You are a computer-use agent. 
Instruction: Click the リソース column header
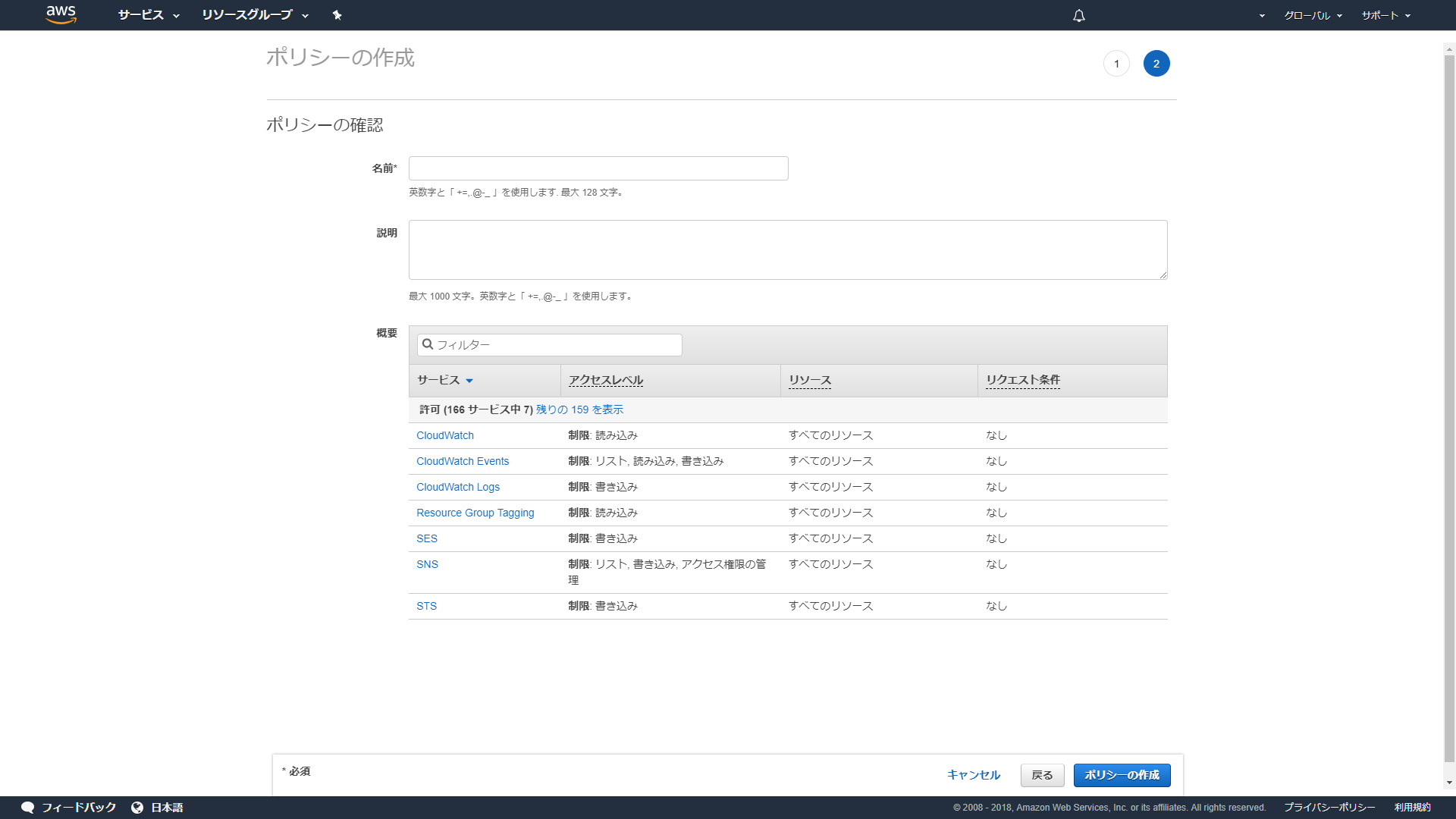(810, 380)
